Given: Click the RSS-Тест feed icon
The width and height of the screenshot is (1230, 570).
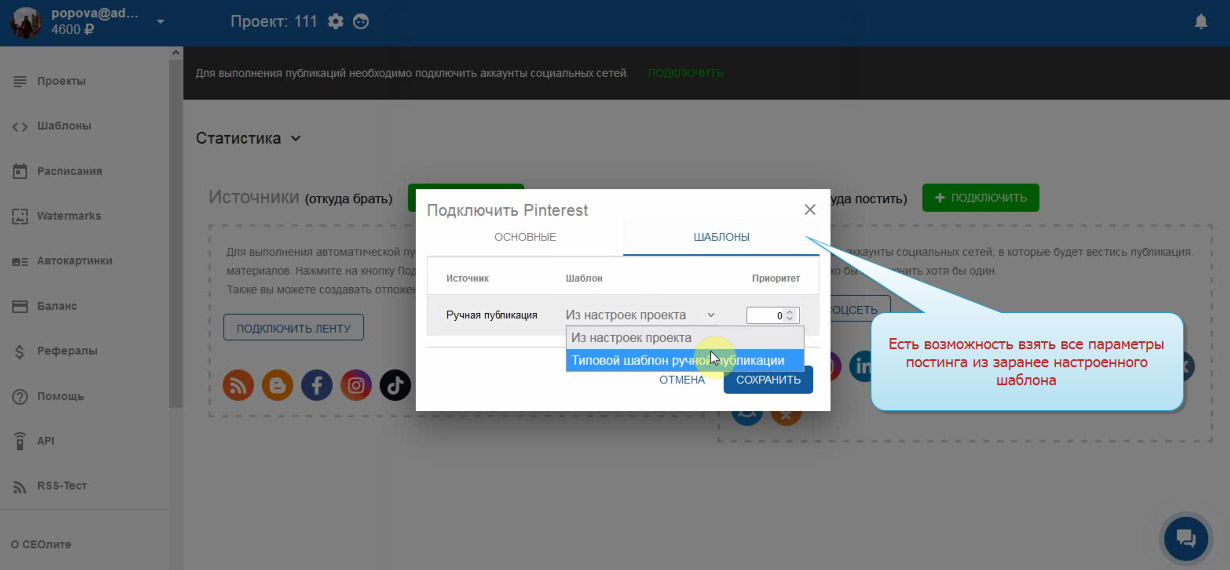Looking at the screenshot, I should pos(19,486).
